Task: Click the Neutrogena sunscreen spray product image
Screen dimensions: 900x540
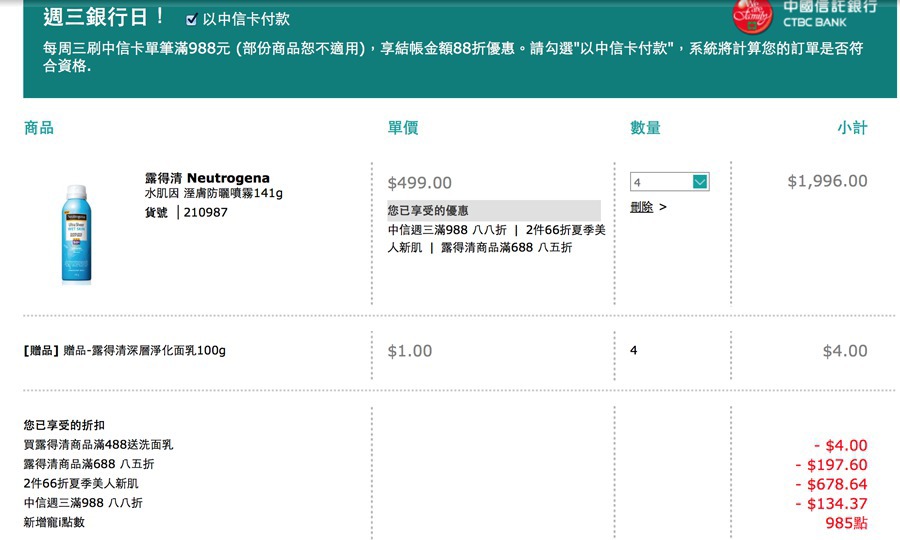Action: pos(76,234)
